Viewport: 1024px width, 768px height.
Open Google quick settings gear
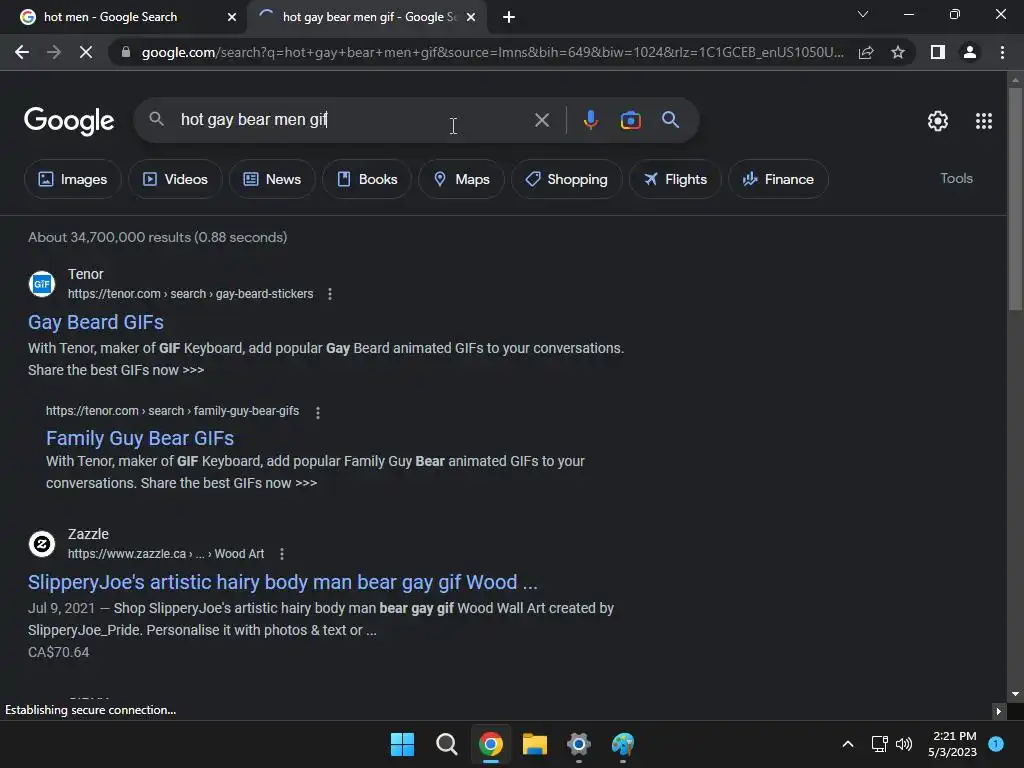tap(938, 121)
